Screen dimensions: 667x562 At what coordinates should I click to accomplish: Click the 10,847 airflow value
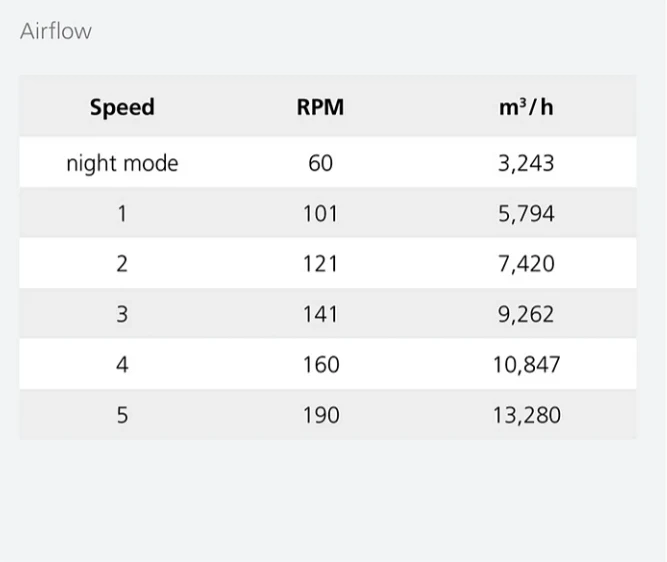527,365
